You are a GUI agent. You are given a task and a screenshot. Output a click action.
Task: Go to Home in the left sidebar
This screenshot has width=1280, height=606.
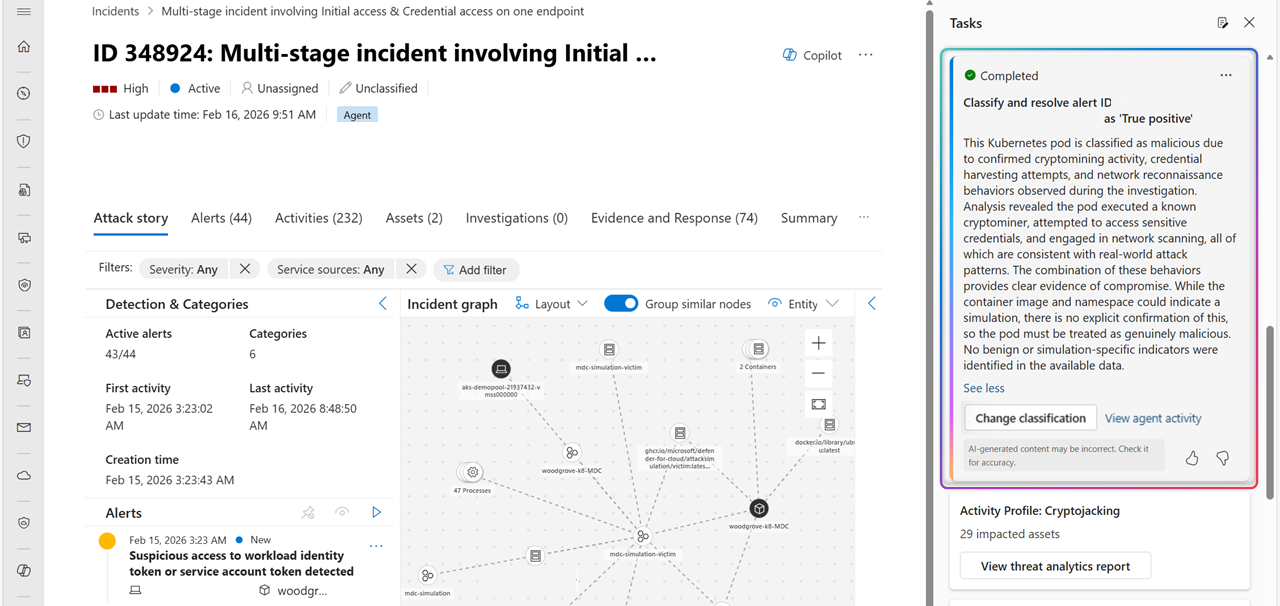[24, 47]
